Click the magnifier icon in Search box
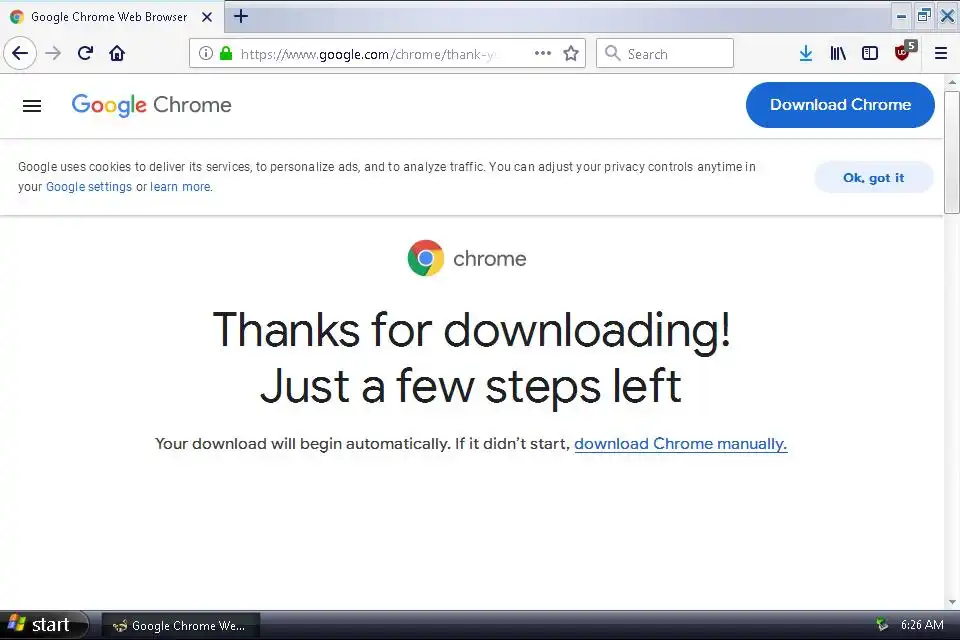This screenshot has height=640, width=960. coord(612,53)
